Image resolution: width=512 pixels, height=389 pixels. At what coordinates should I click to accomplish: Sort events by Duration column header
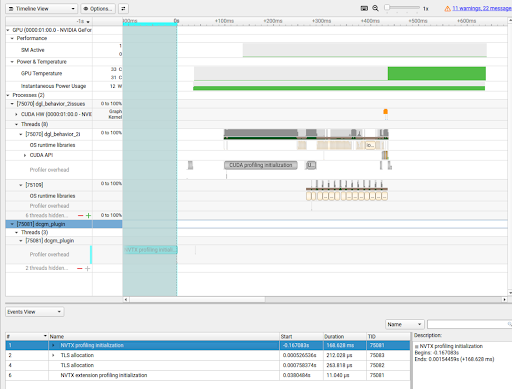345,336
